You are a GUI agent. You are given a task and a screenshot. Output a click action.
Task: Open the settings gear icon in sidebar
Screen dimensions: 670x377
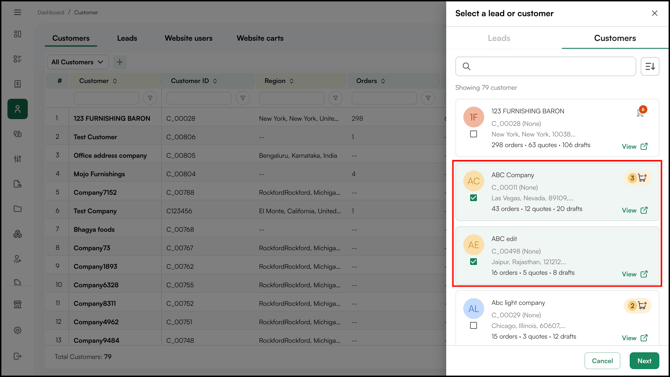coord(18,330)
